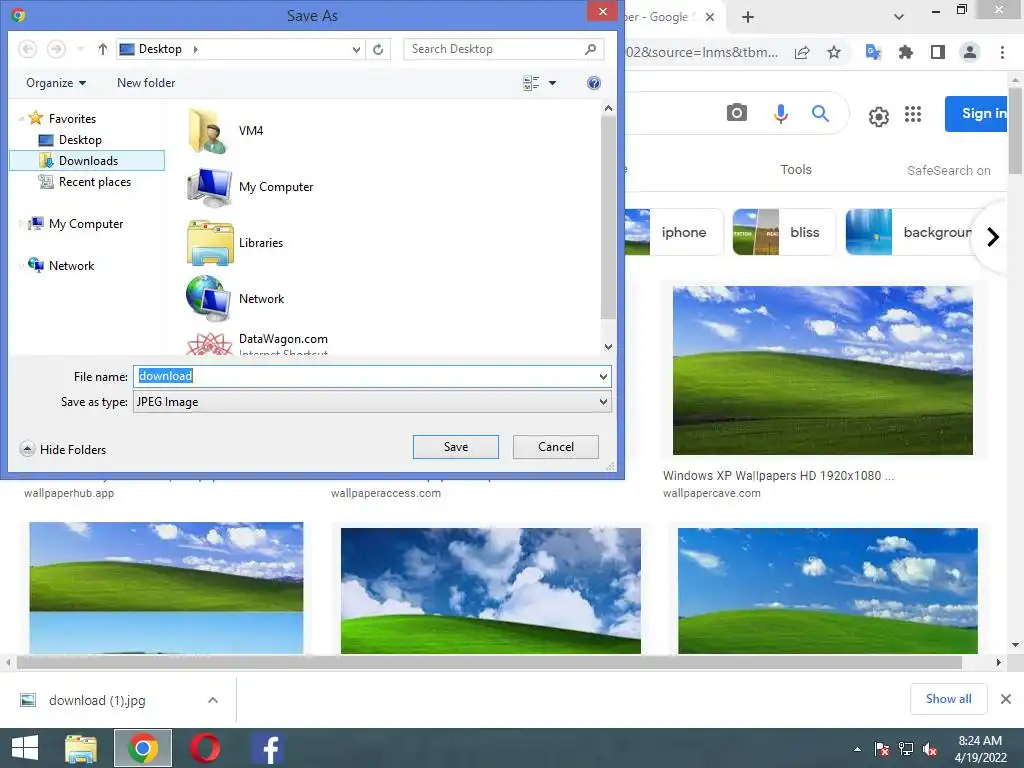Expand the File name dropdown arrow
Image resolution: width=1024 pixels, height=768 pixels.
tap(603, 377)
